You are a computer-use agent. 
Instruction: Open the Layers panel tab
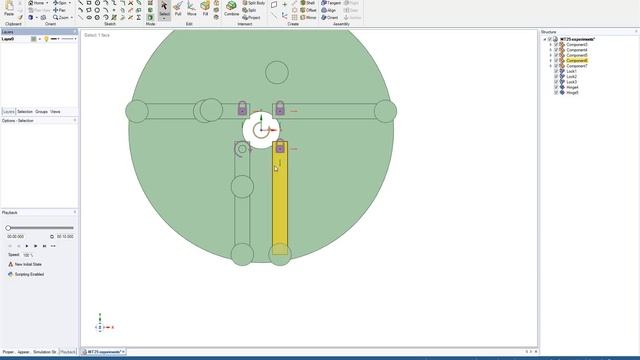click(8, 111)
